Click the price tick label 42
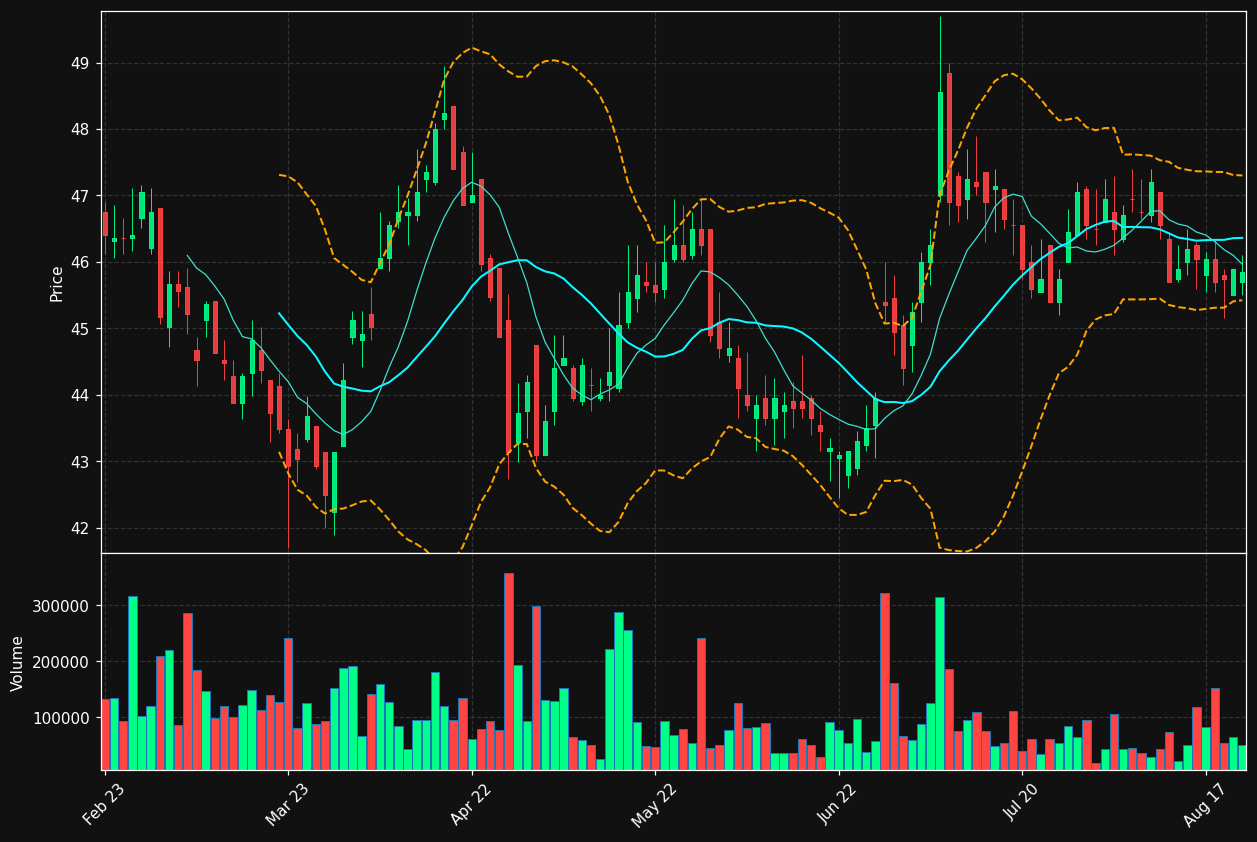The height and width of the screenshot is (842, 1257). click(80, 529)
